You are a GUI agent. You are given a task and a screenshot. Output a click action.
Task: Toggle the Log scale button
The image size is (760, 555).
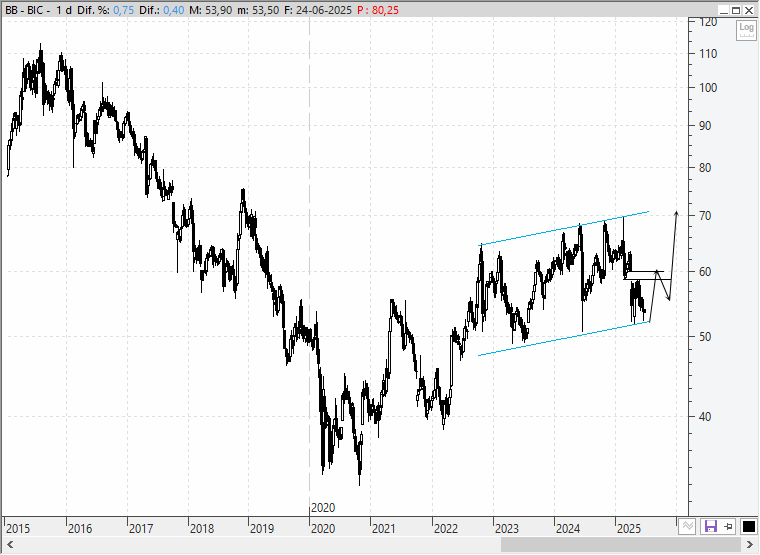[746, 31]
